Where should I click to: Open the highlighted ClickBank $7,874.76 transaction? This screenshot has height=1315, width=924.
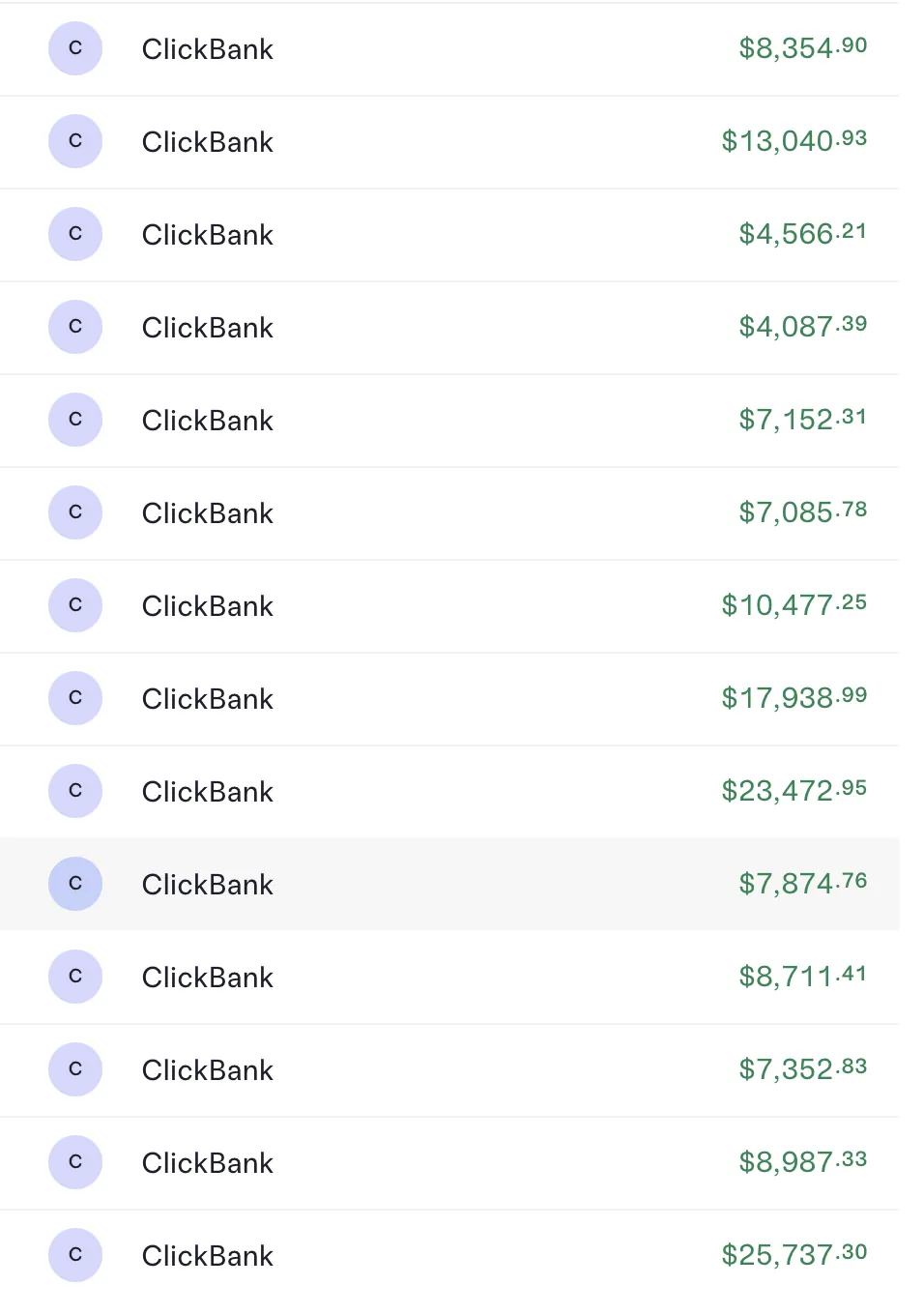point(449,885)
